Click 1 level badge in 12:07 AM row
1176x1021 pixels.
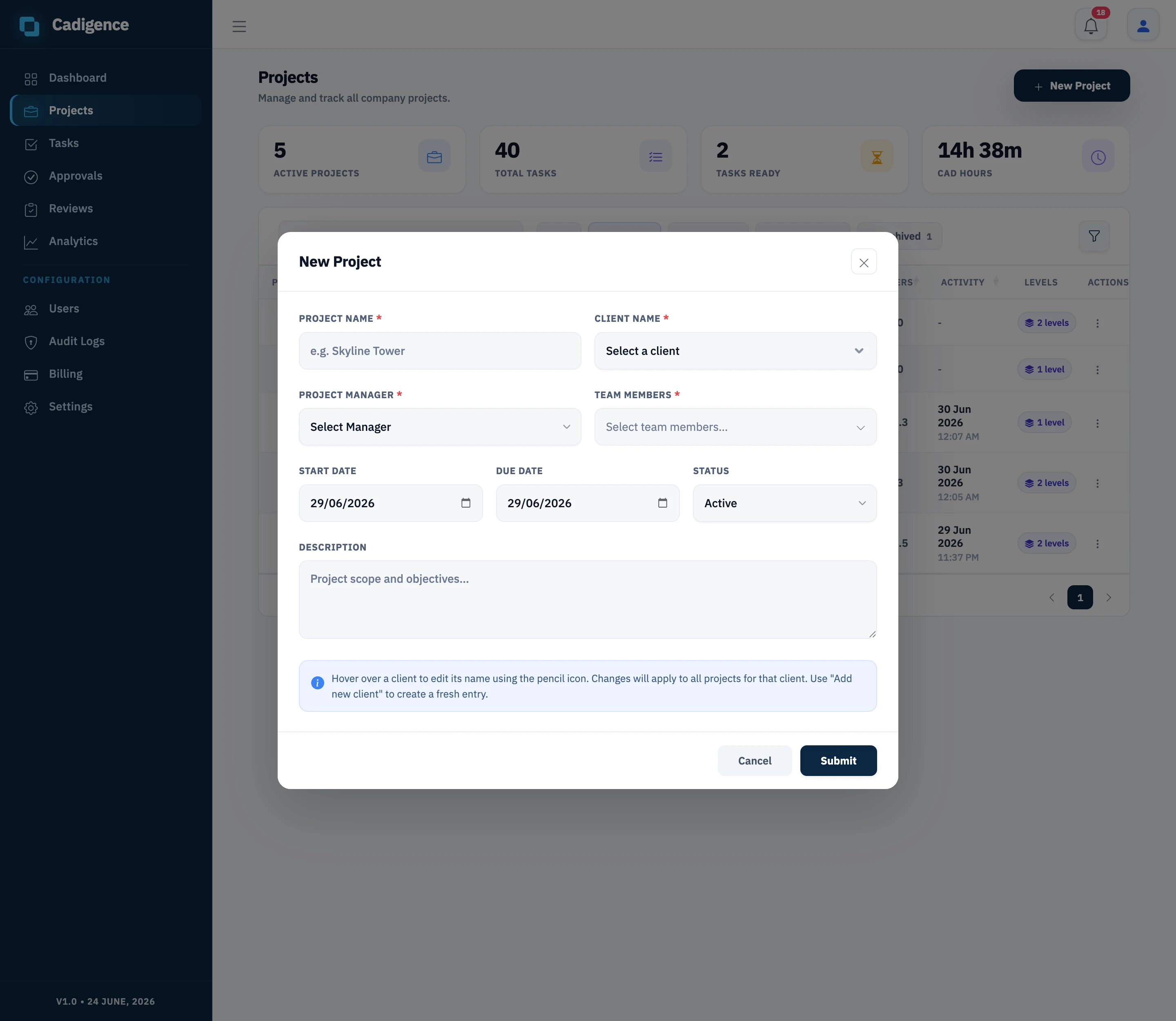coord(1045,423)
